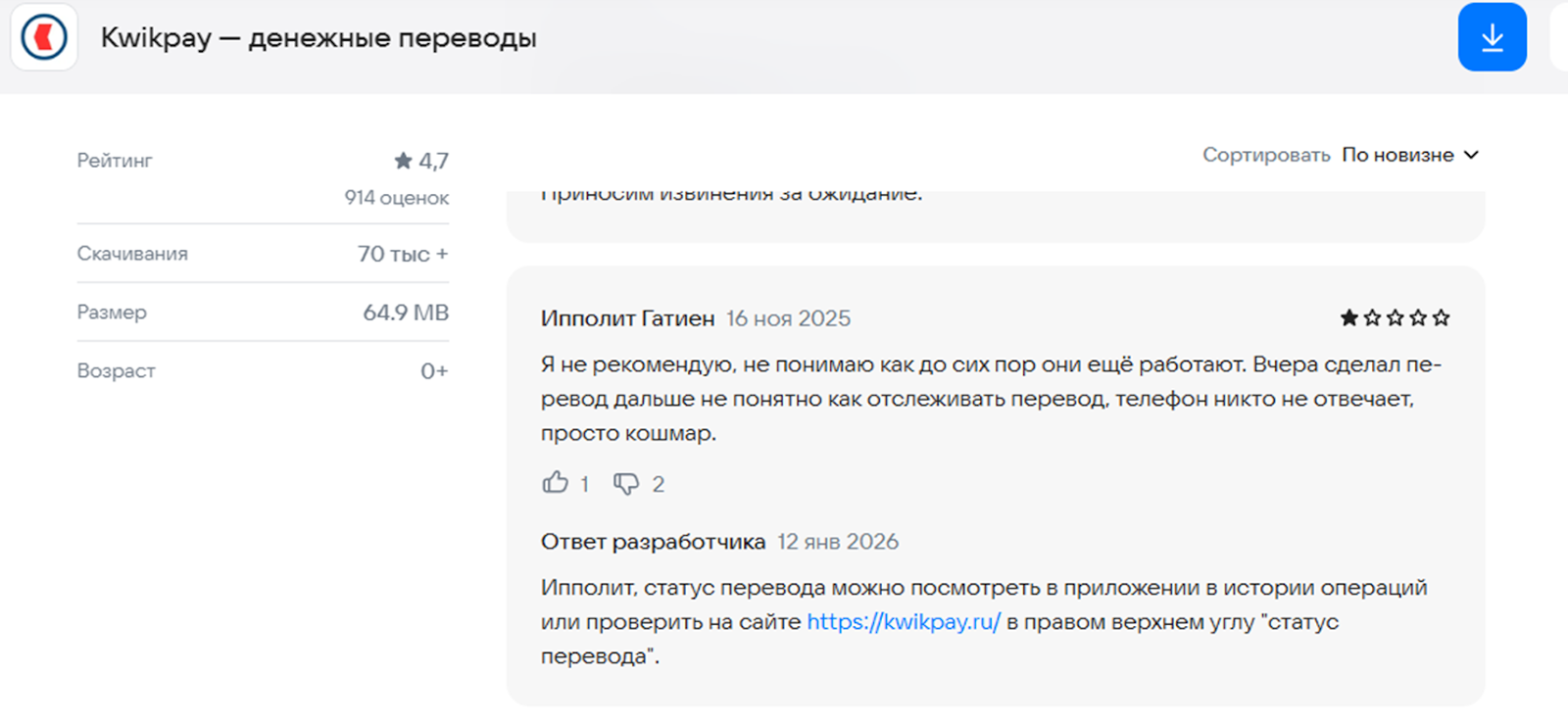The width and height of the screenshot is (1568, 723).
Task: Open the sort order dropdown 'По новизне'
Action: tap(1410, 155)
